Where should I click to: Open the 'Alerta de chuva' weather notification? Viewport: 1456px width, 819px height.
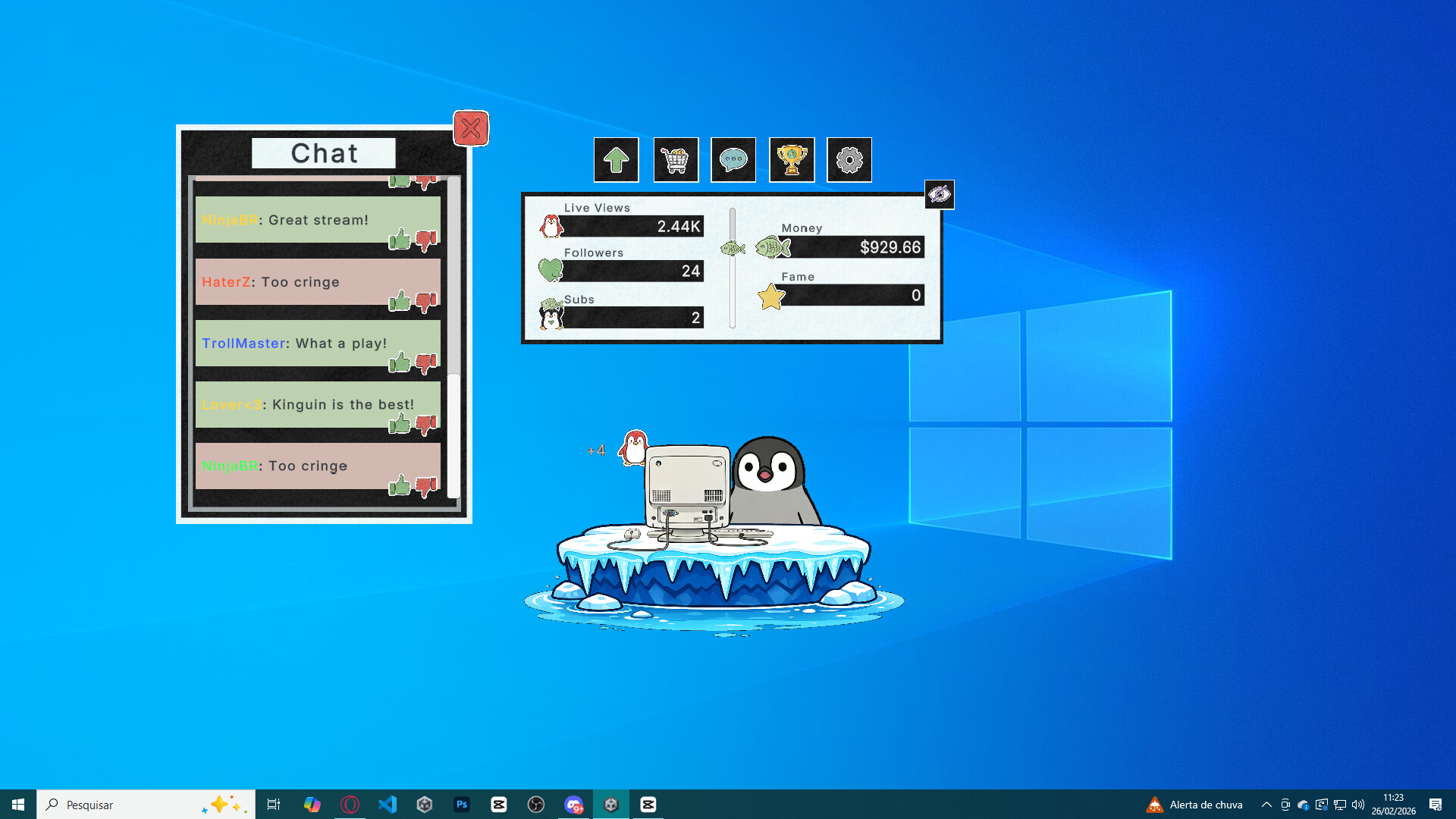coord(1194,805)
